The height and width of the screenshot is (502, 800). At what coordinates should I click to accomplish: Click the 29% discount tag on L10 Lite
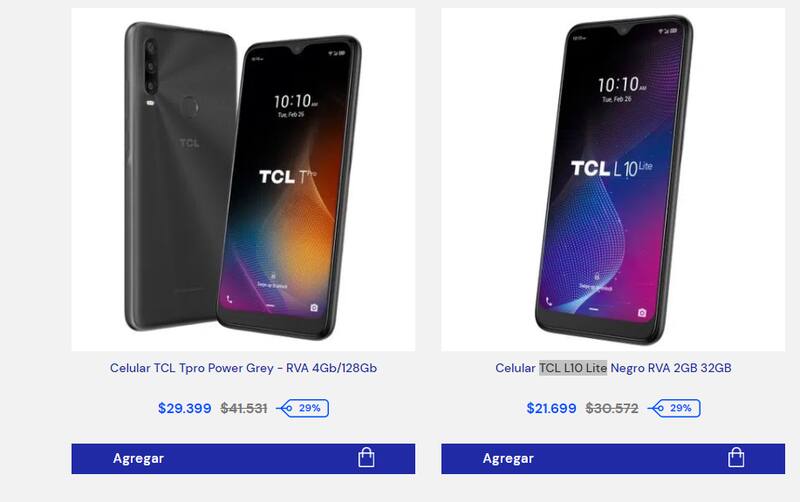pos(674,408)
